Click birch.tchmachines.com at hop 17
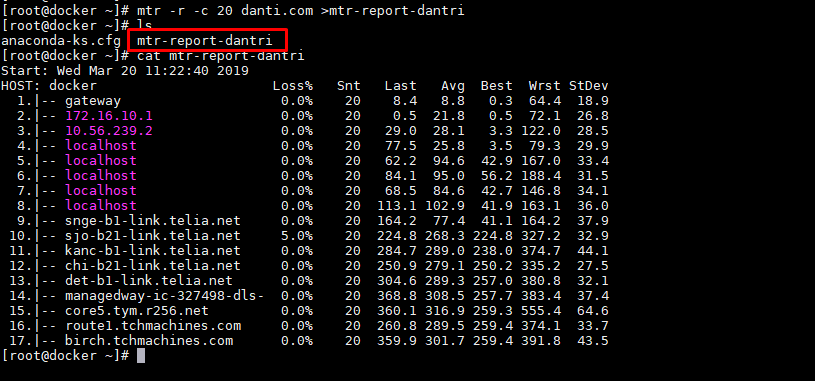Image resolution: width=815 pixels, height=381 pixels. point(149,340)
